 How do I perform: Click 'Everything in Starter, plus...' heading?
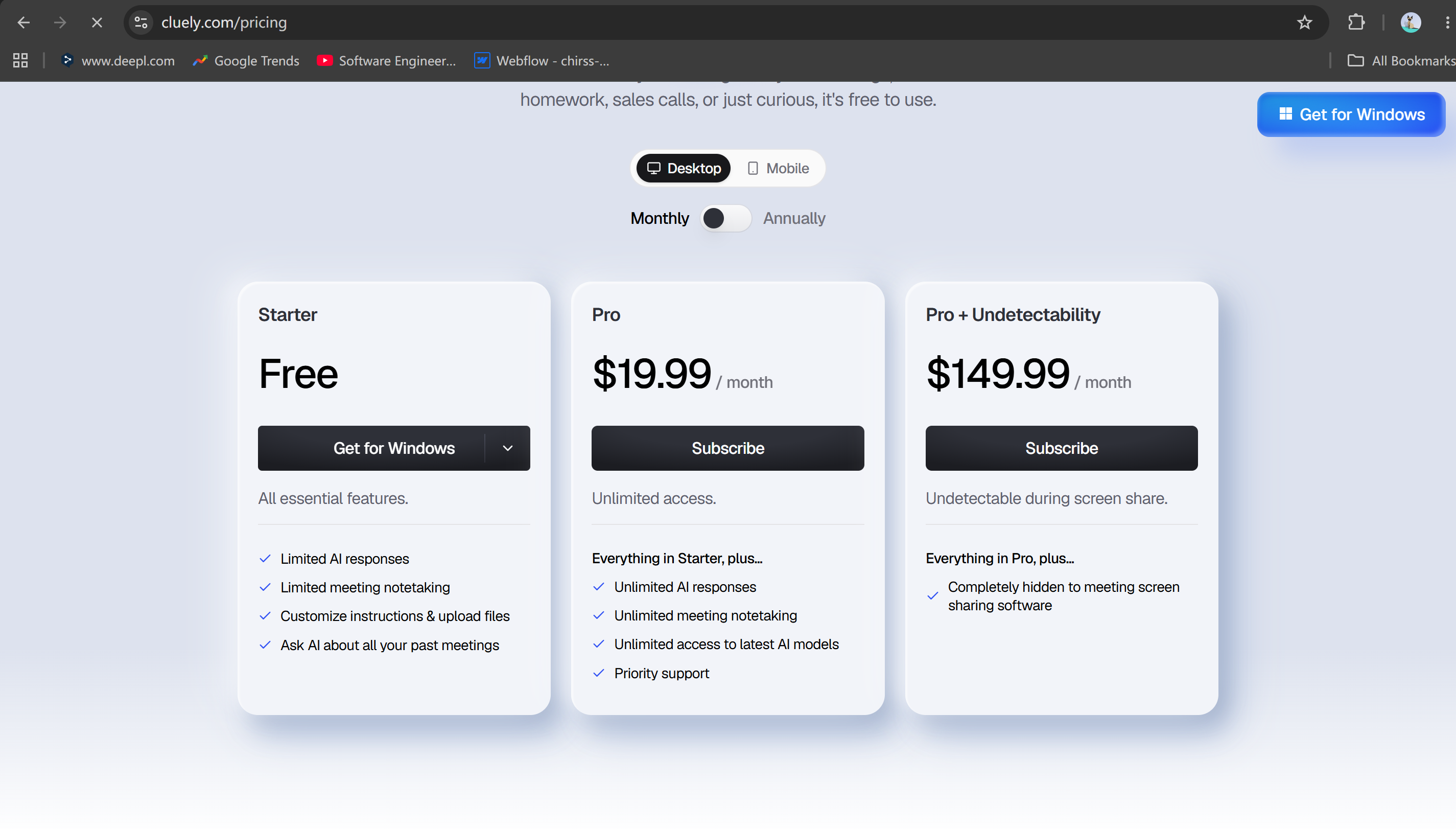pos(677,559)
